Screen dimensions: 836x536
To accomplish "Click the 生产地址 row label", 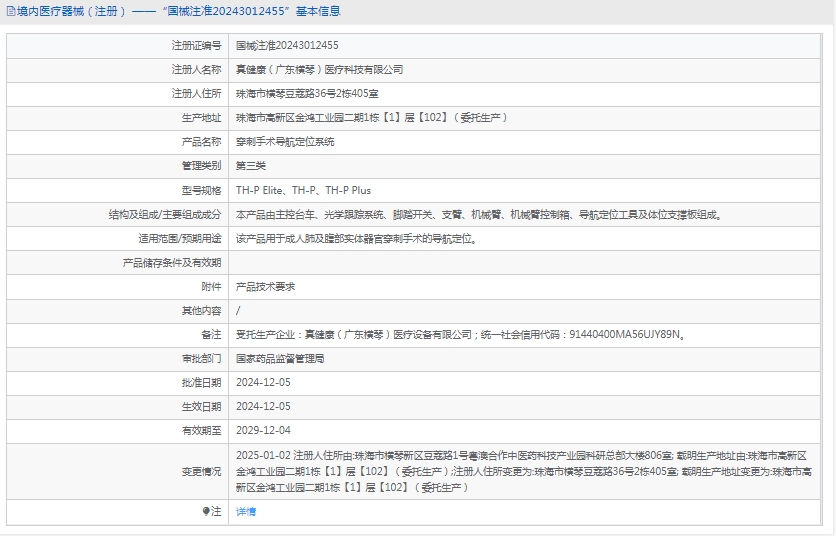I will tap(201, 118).
